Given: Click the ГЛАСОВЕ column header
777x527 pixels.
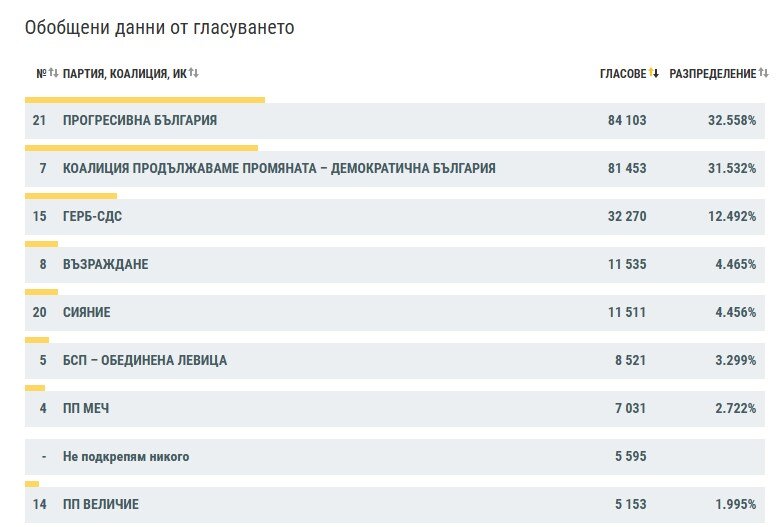Looking at the screenshot, I should pyautogui.click(x=623, y=74).
